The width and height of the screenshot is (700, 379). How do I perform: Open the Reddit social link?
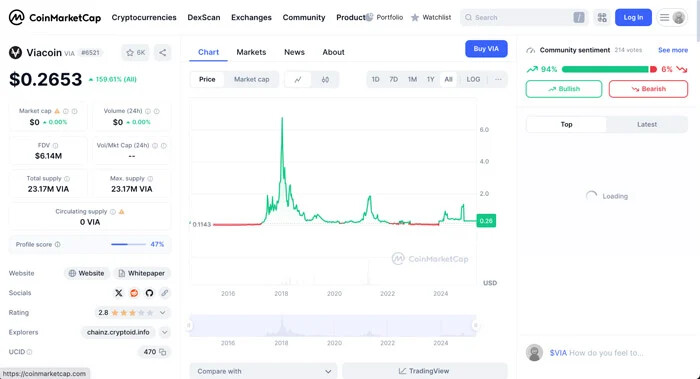[x=134, y=293]
